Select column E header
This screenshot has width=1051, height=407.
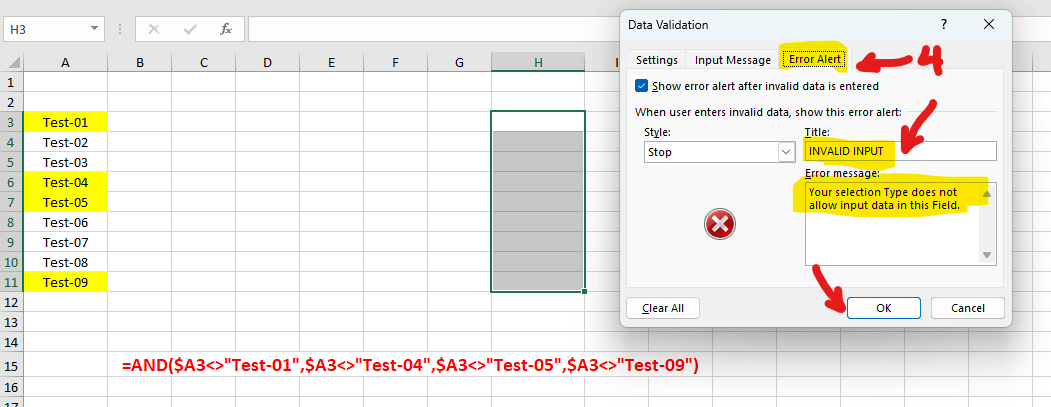[x=331, y=63]
